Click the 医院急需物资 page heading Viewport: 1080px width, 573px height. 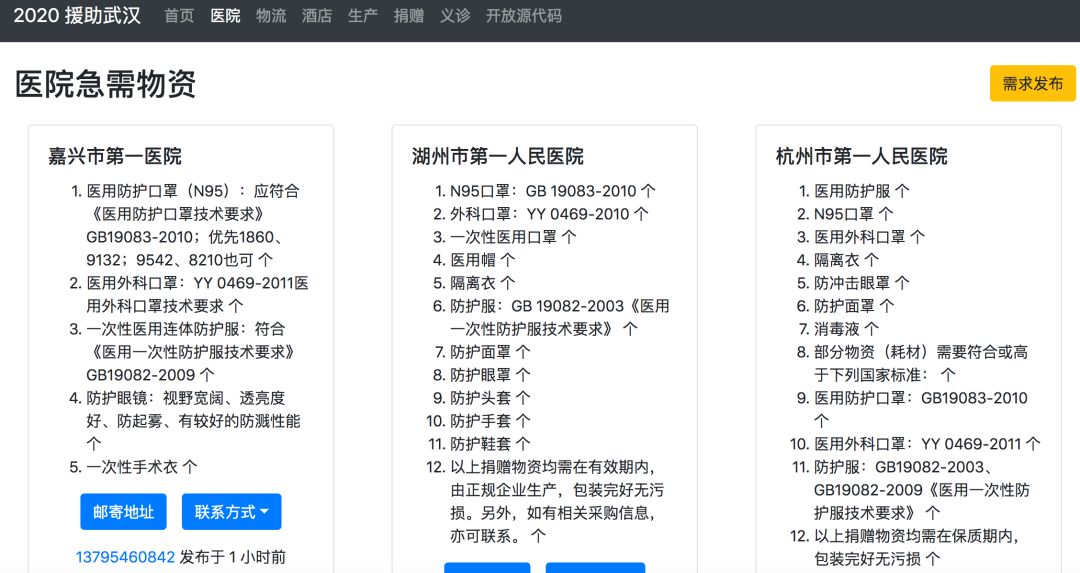click(x=105, y=84)
